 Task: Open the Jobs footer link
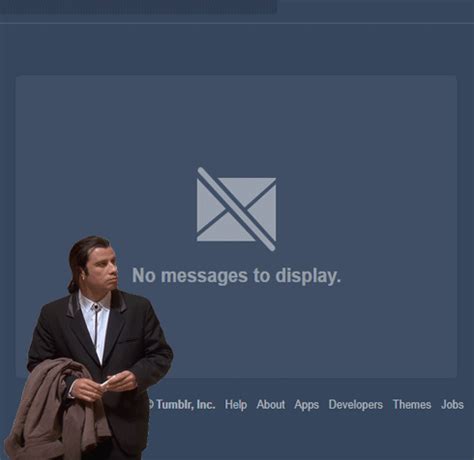point(452,404)
